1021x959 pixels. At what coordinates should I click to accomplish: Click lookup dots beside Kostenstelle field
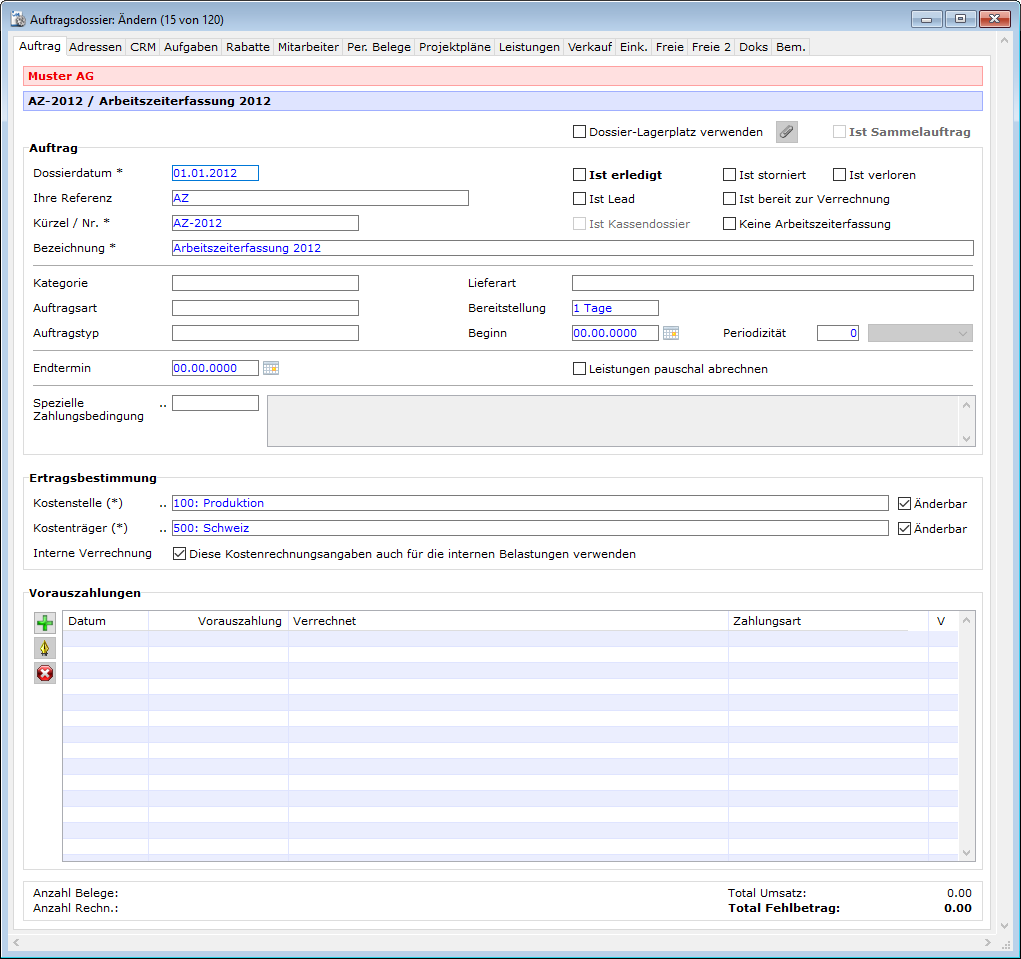(163, 503)
